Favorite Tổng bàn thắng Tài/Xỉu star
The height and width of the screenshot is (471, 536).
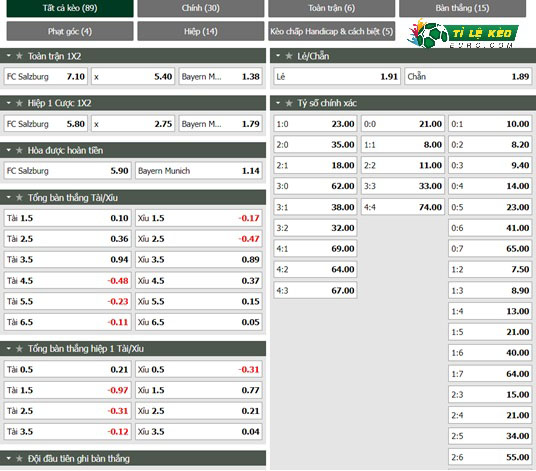pos(19,198)
